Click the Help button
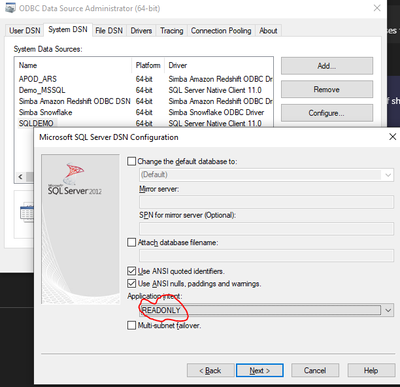The width and height of the screenshot is (400, 387). click(371, 370)
